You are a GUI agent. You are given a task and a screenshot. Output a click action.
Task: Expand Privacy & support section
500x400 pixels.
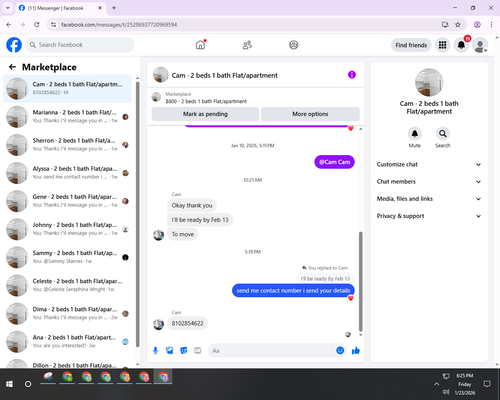pyautogui.click(x=429, y=216)
